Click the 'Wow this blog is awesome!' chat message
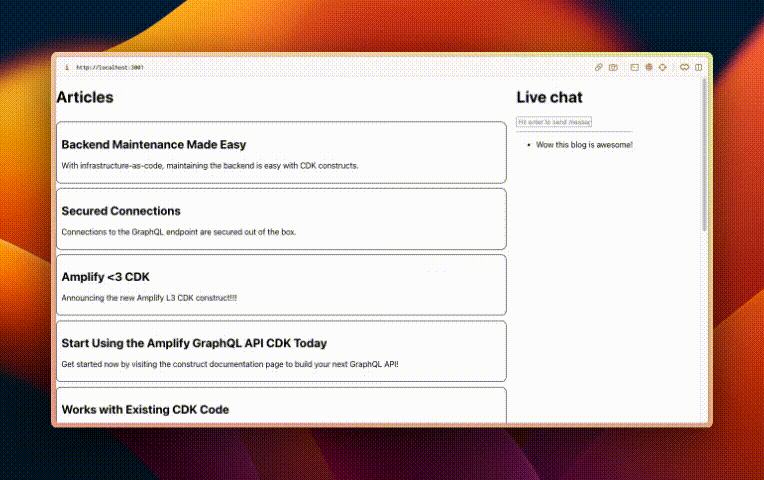The height and width of the screenshot is (480, 764). (x=584, y=145)
